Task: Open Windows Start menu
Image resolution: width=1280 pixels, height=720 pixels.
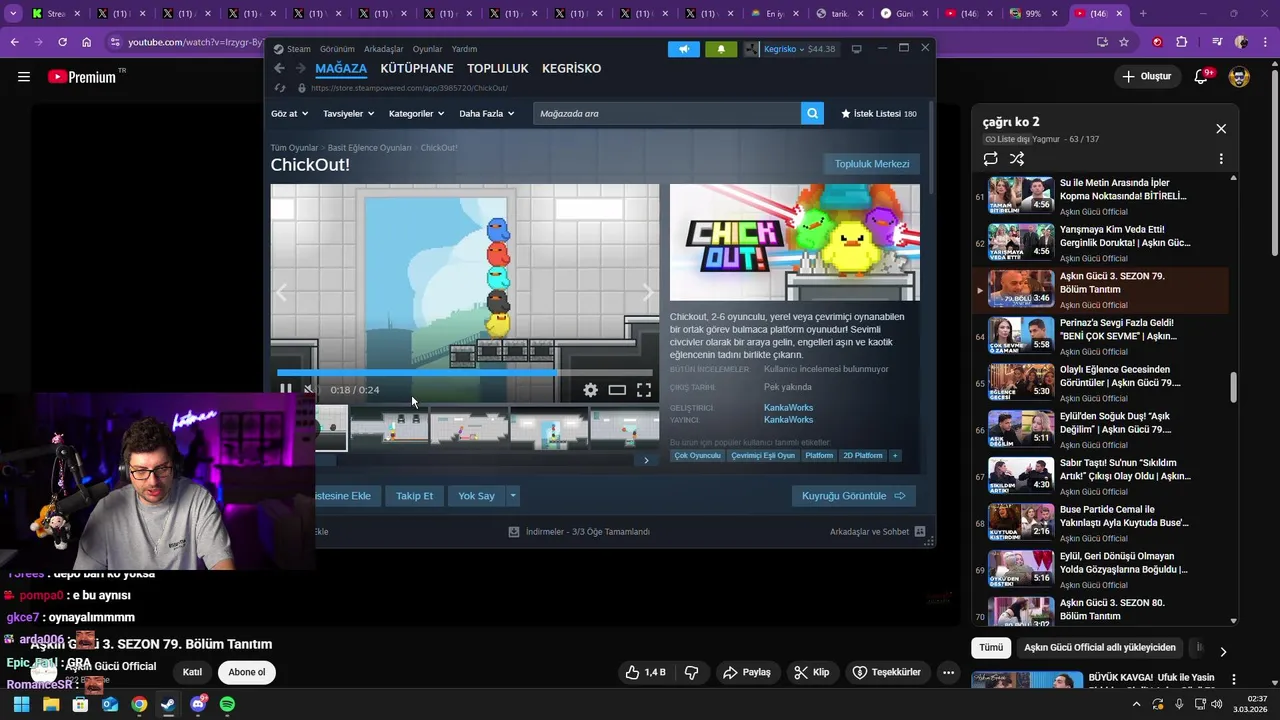Action: 21,705
